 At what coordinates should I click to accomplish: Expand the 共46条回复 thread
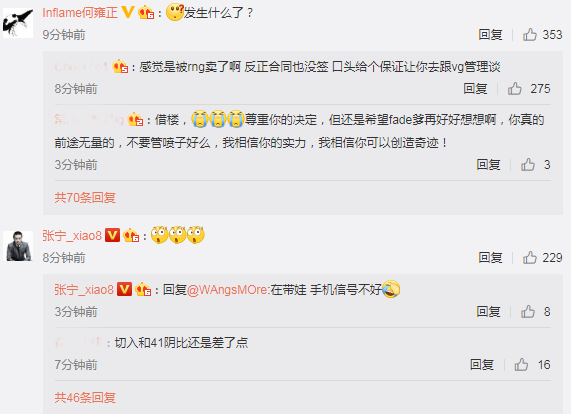pos(85,398)
